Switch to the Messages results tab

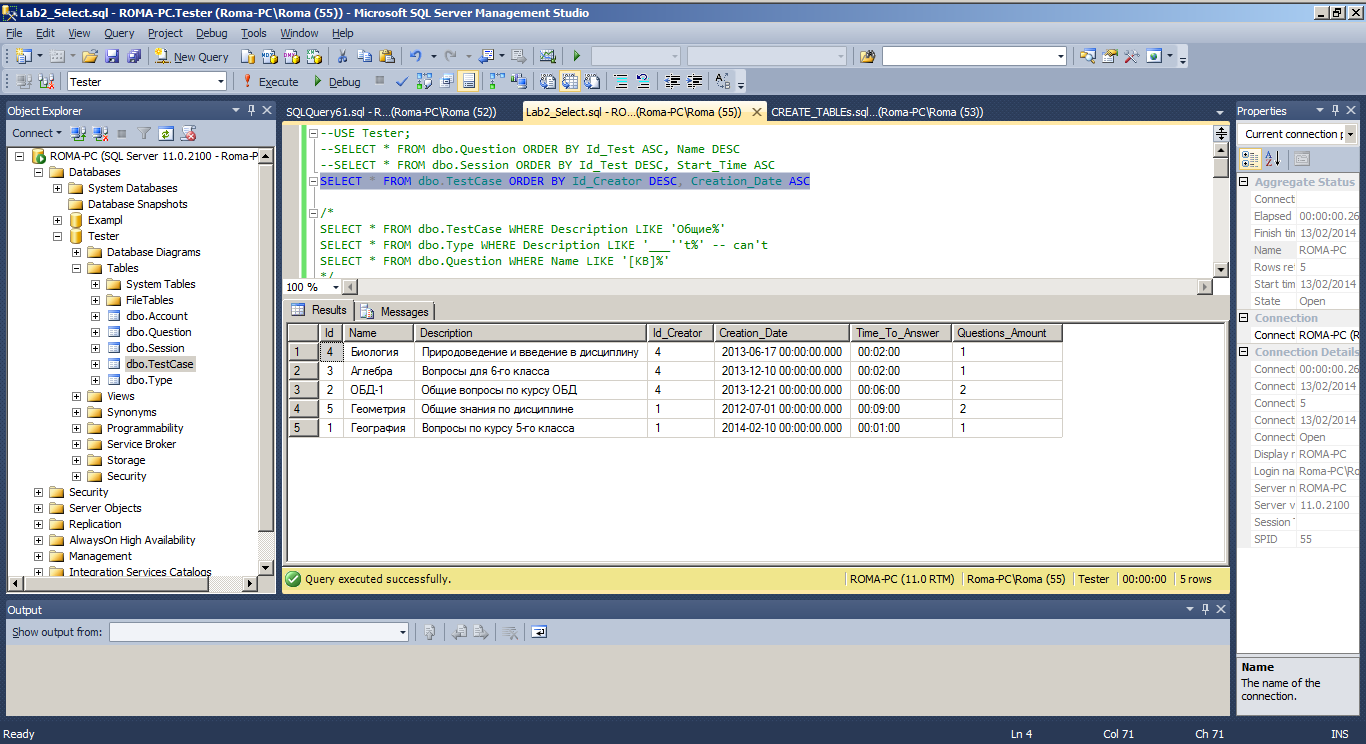[395, 311]
